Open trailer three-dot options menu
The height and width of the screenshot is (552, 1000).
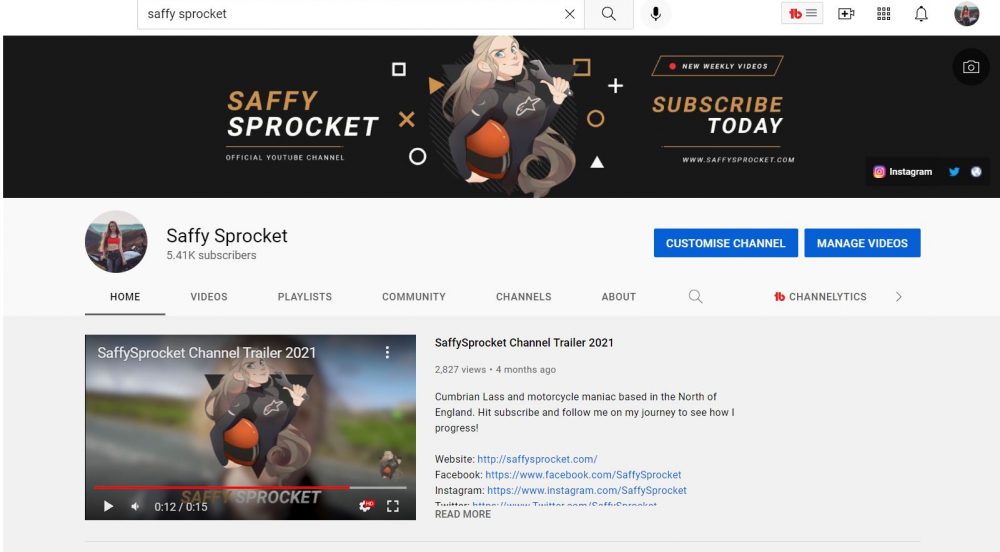[x=387, y=352]
